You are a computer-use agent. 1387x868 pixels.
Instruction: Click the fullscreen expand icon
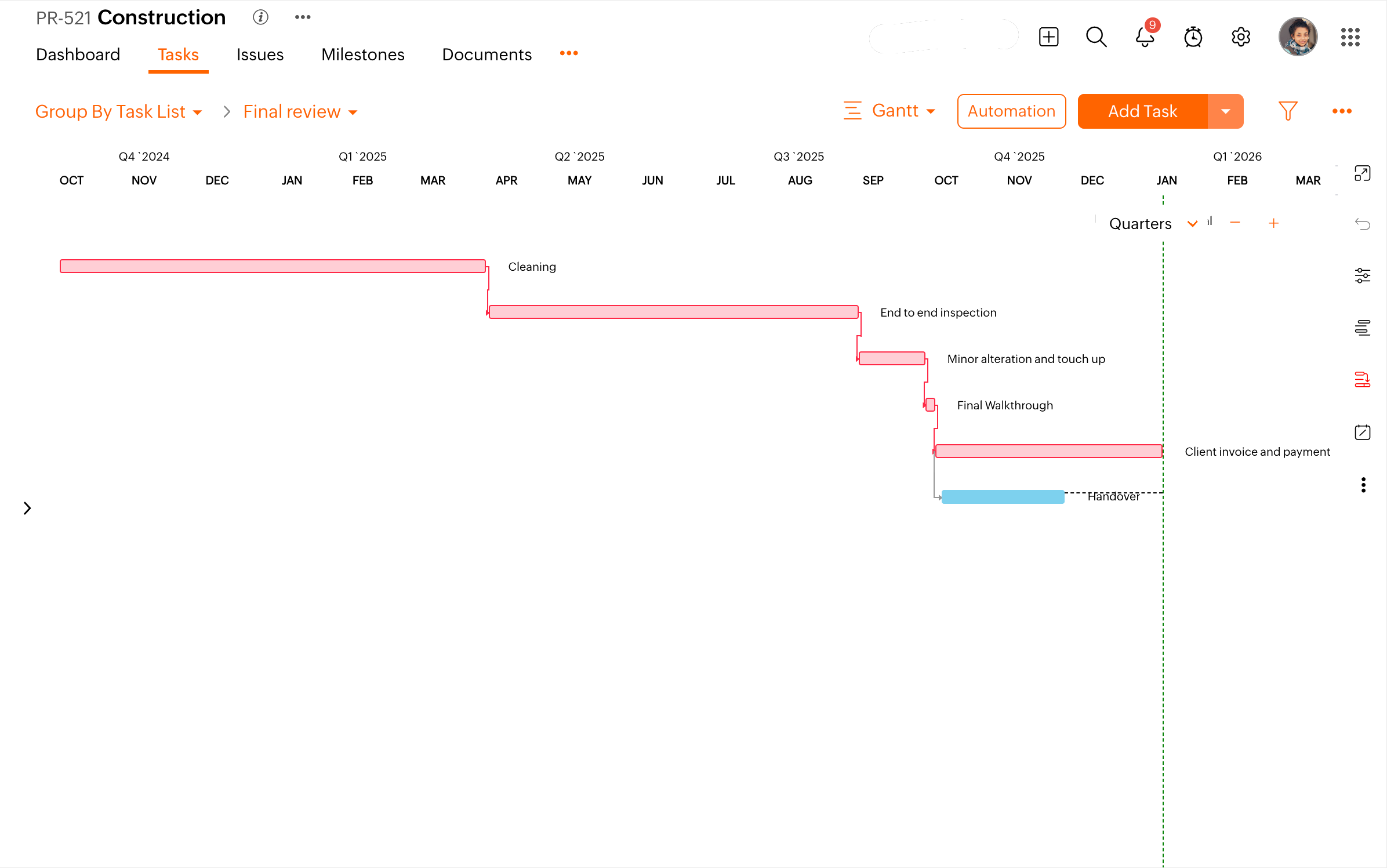coord(1362,173)
